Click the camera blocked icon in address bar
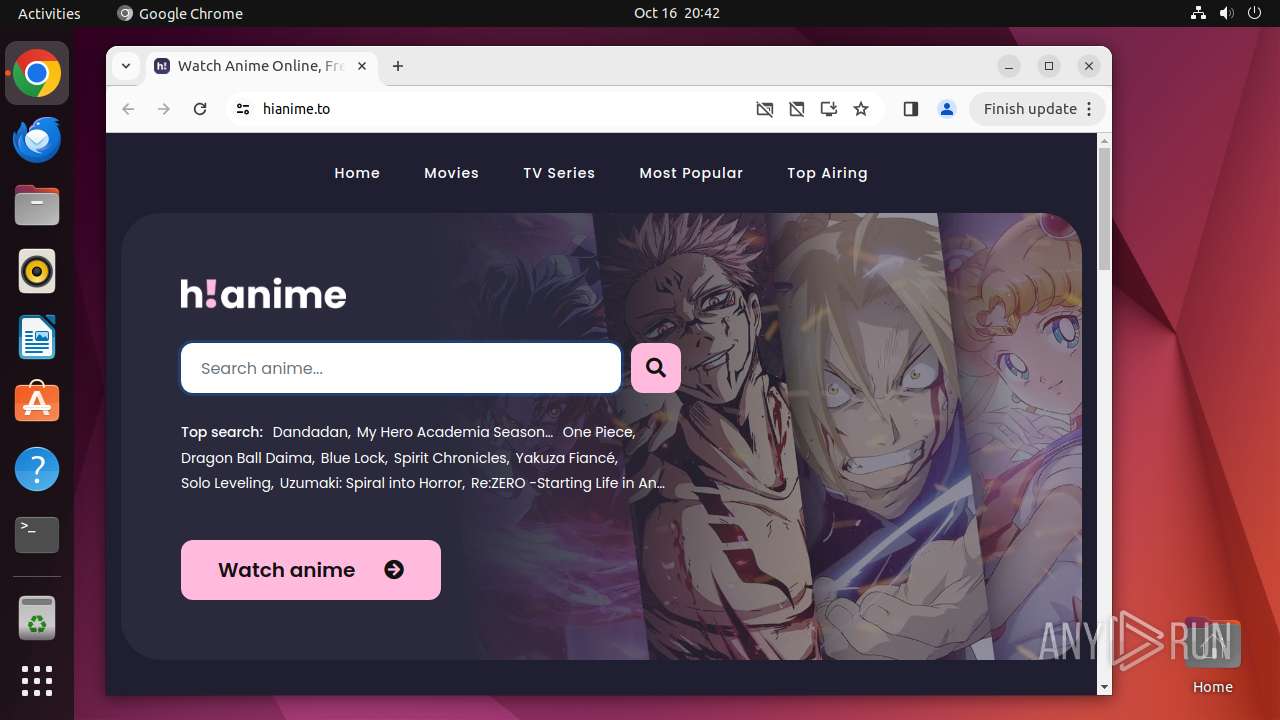This screenshot has width=1280, height=720. 765,109
